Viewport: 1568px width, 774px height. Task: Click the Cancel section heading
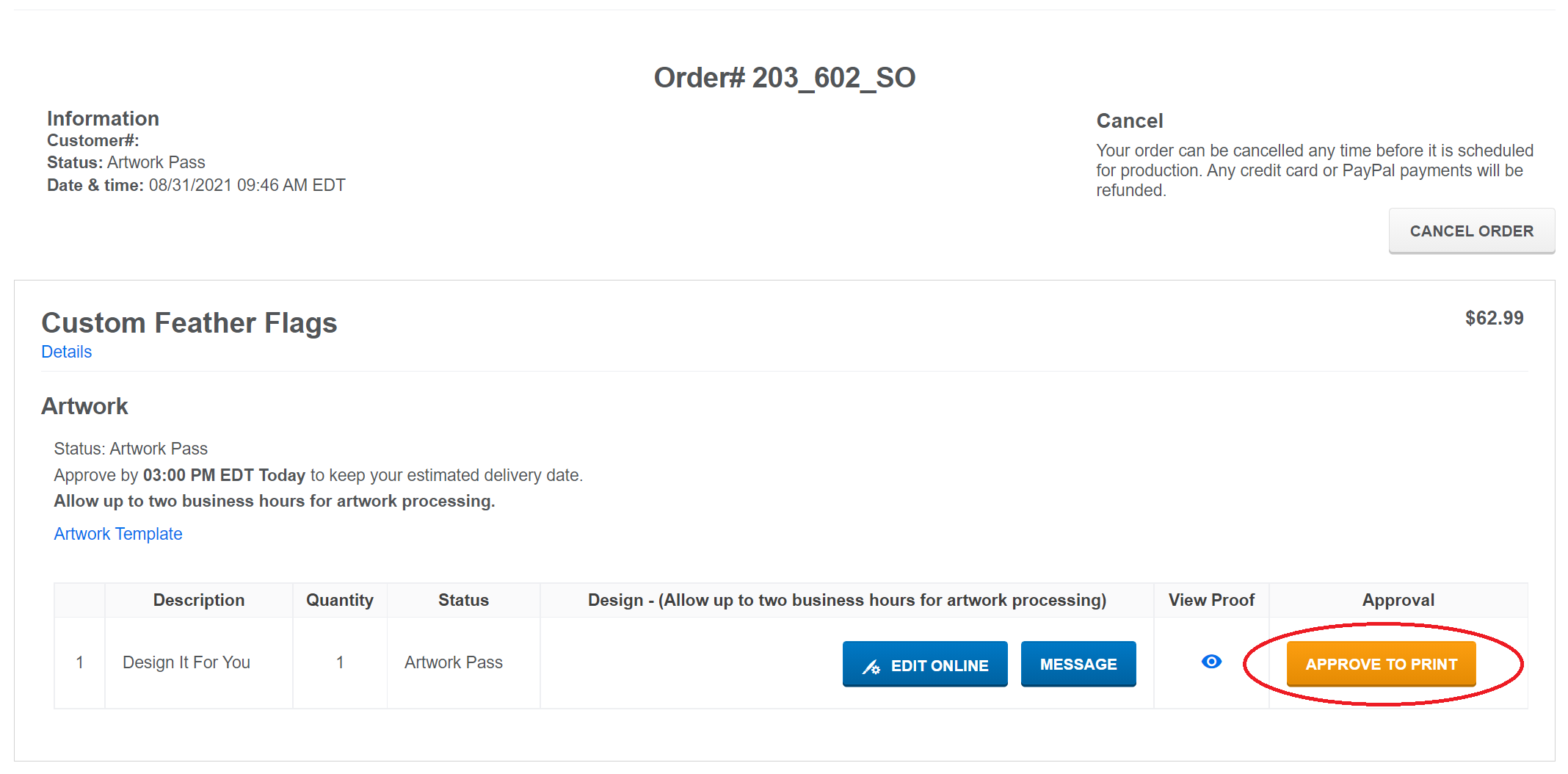(x=1129, y=121)
